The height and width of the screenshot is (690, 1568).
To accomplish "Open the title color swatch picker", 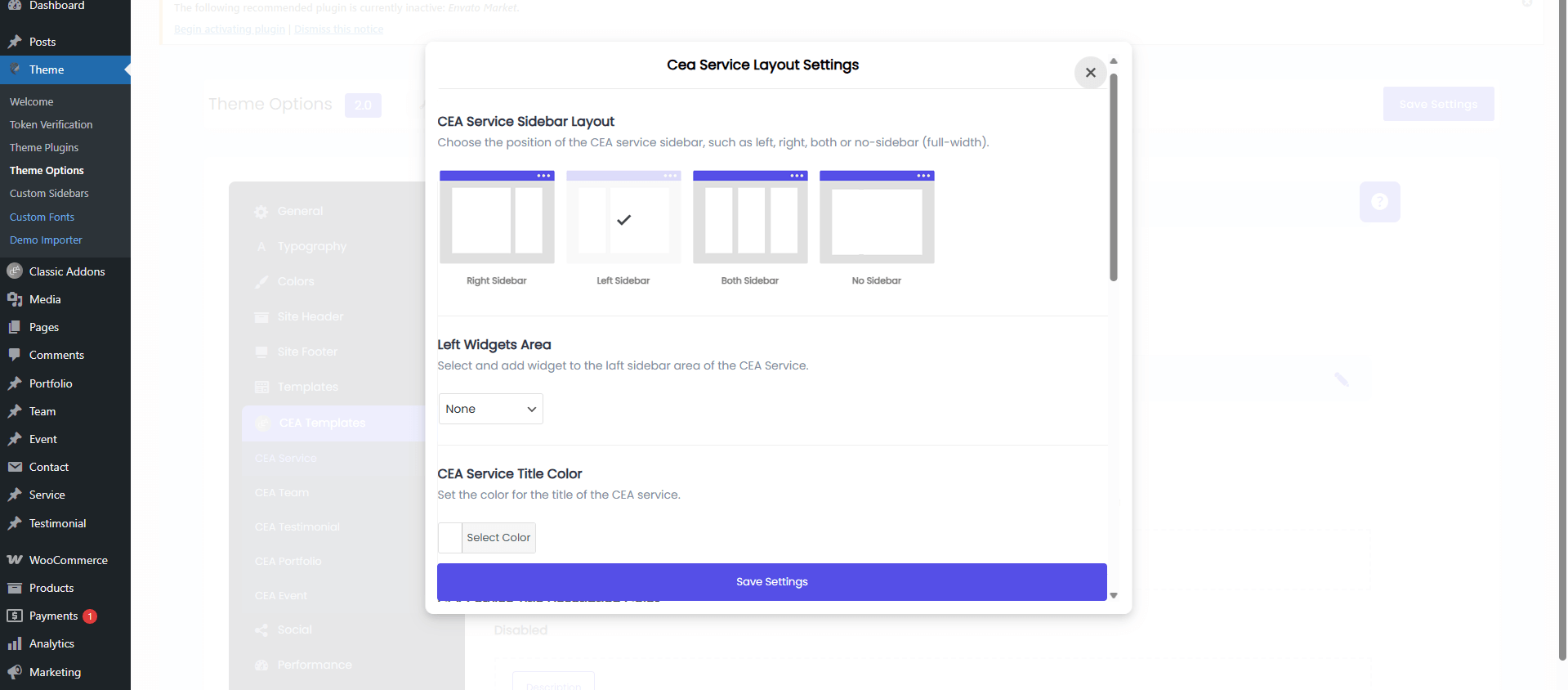I will coord(450,538).
